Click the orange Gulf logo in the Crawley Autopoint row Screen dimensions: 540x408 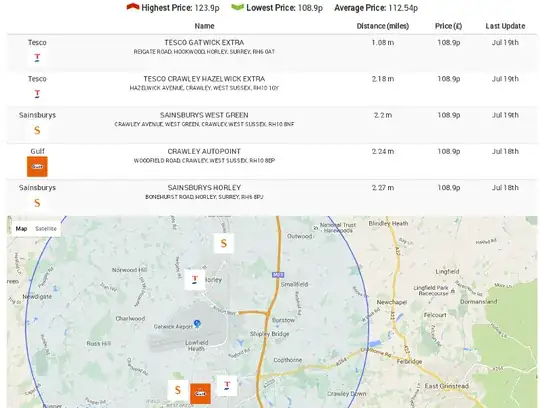[37, 167]
